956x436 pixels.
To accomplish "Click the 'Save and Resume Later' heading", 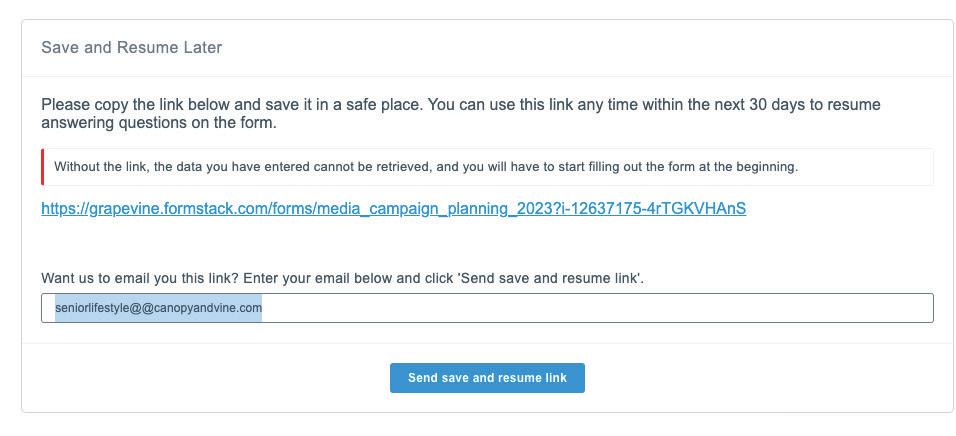I will (131, 48).
